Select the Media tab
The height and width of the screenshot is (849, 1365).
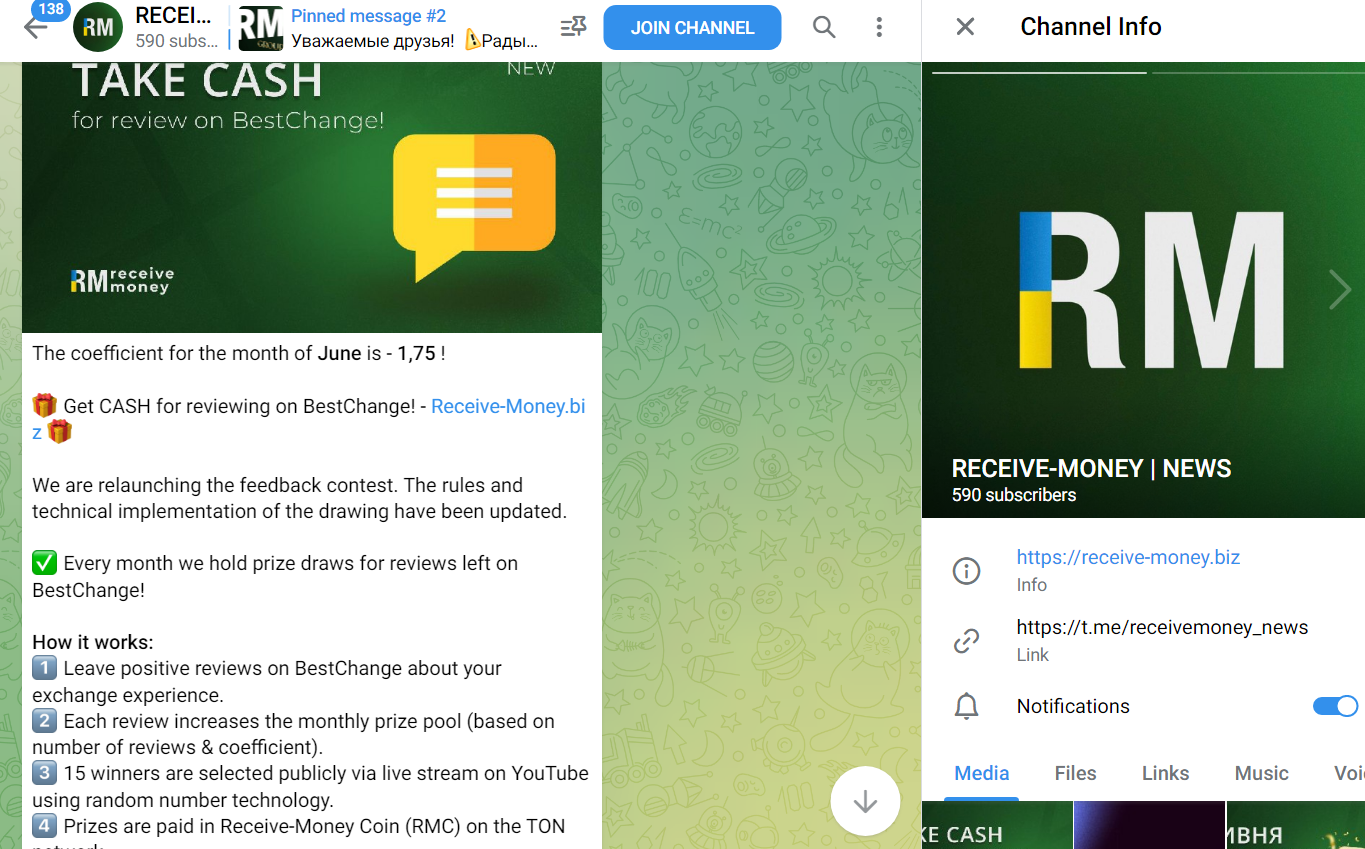(x=981, y=773)
